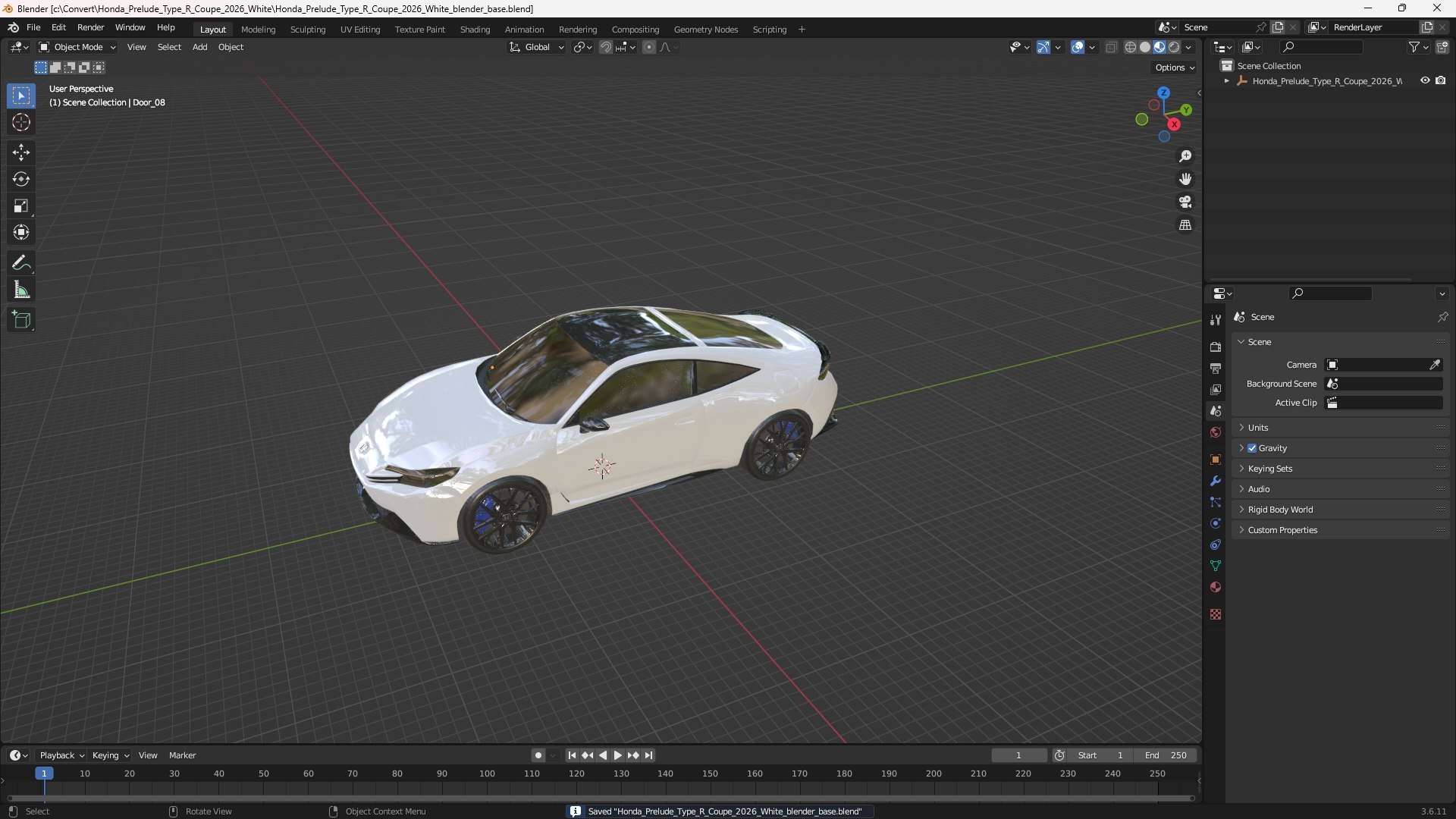The height and width of the screenshot is (819, 1456).
Task: Hide Honda_Prelude collection in viewport via eye
Action: tap(1425, 80)
